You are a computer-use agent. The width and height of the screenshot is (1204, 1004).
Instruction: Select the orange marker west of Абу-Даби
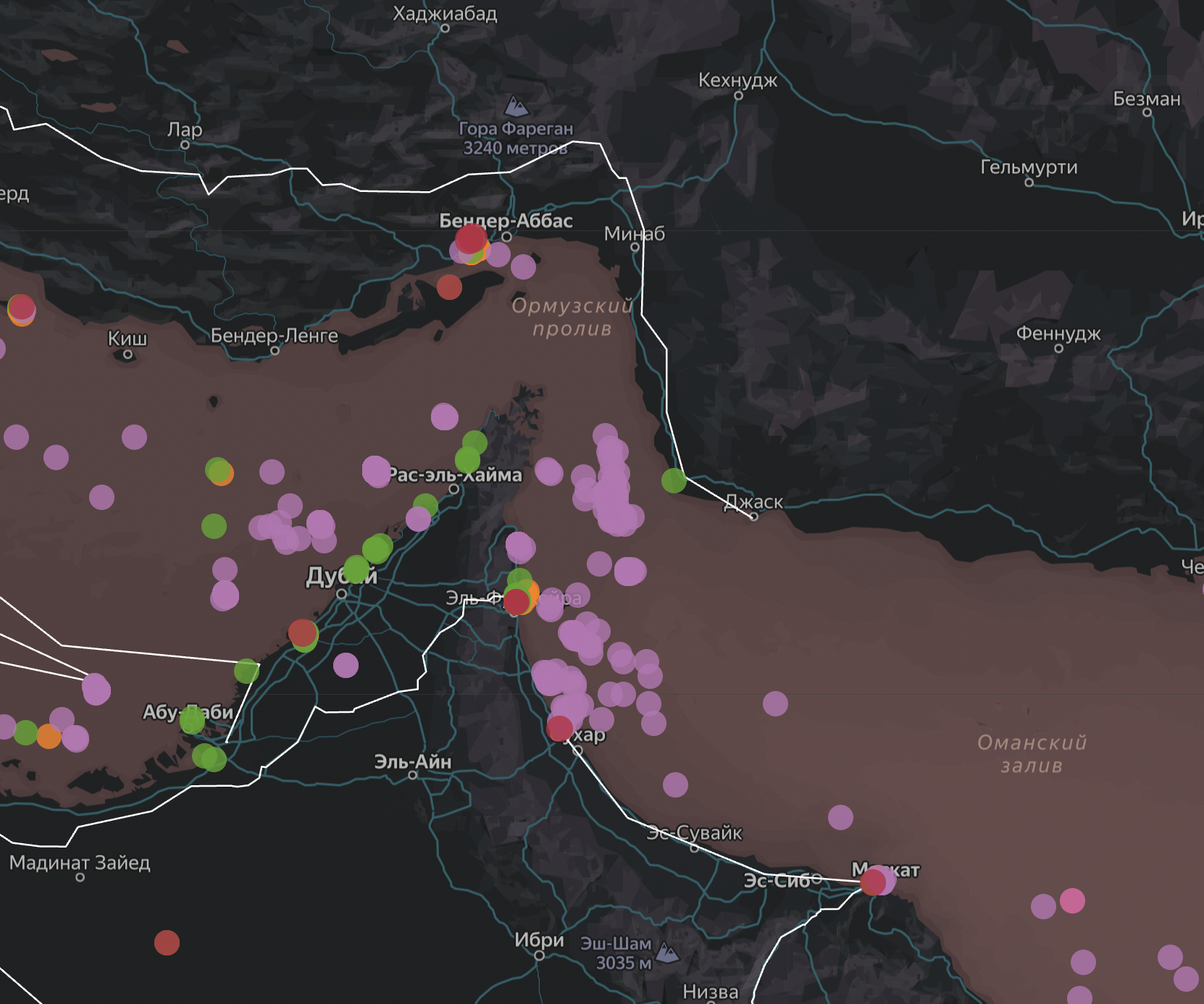click(x=49, y=736)
